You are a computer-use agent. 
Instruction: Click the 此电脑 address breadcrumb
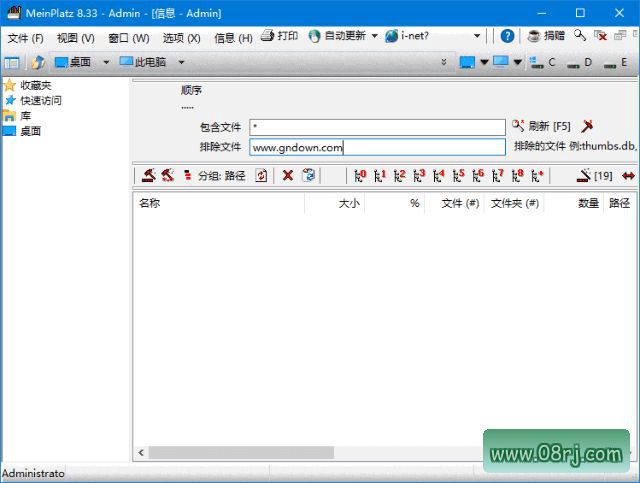142,62
